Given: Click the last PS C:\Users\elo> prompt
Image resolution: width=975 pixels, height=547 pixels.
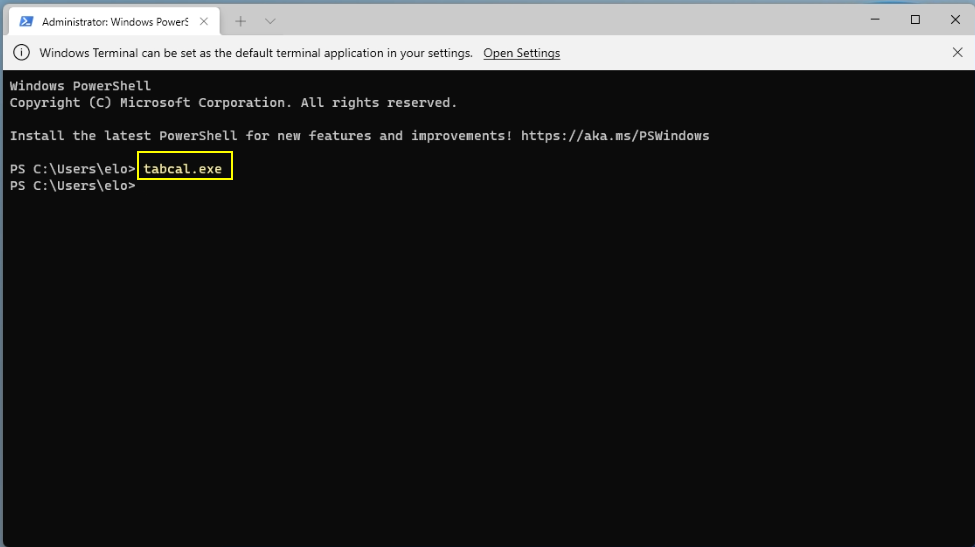Looking at the screenshot, I should tap(72, 186).
